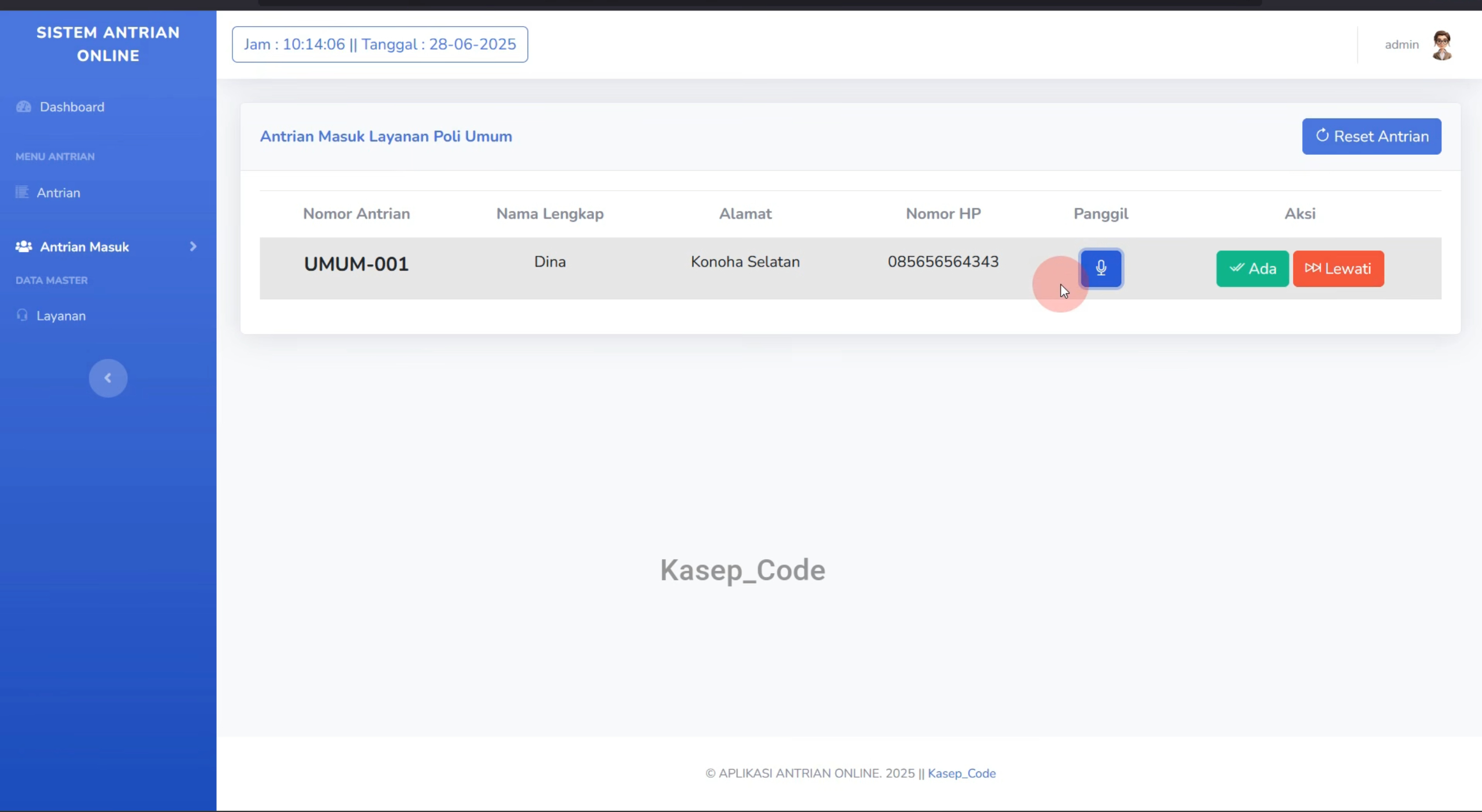Image resolution: width=1482 pixels, height=812 pixels.
Task: Click the phone number 085656564343
Action: (943, 261)
